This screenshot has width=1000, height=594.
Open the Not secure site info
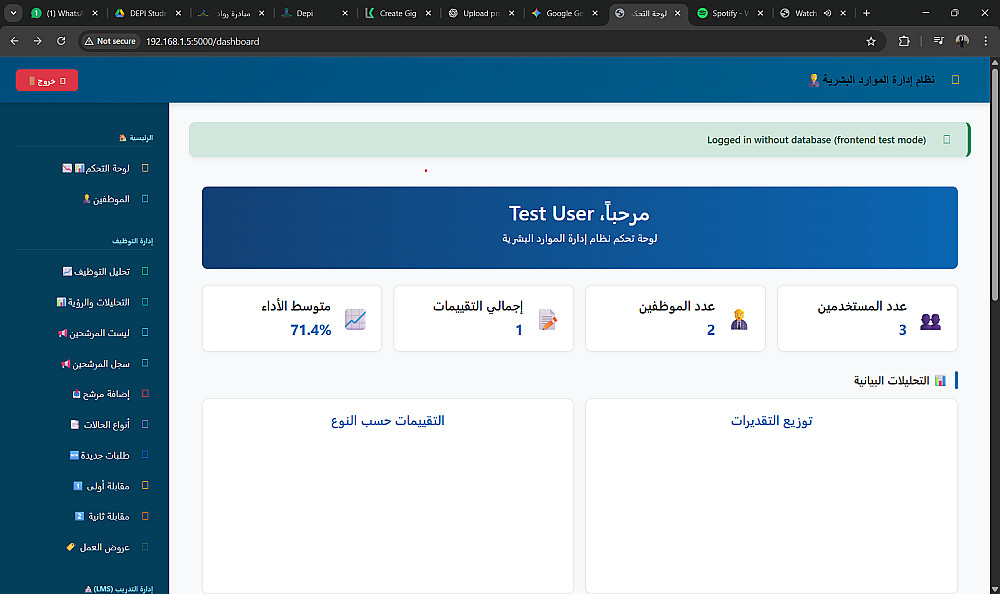[110, 41]
